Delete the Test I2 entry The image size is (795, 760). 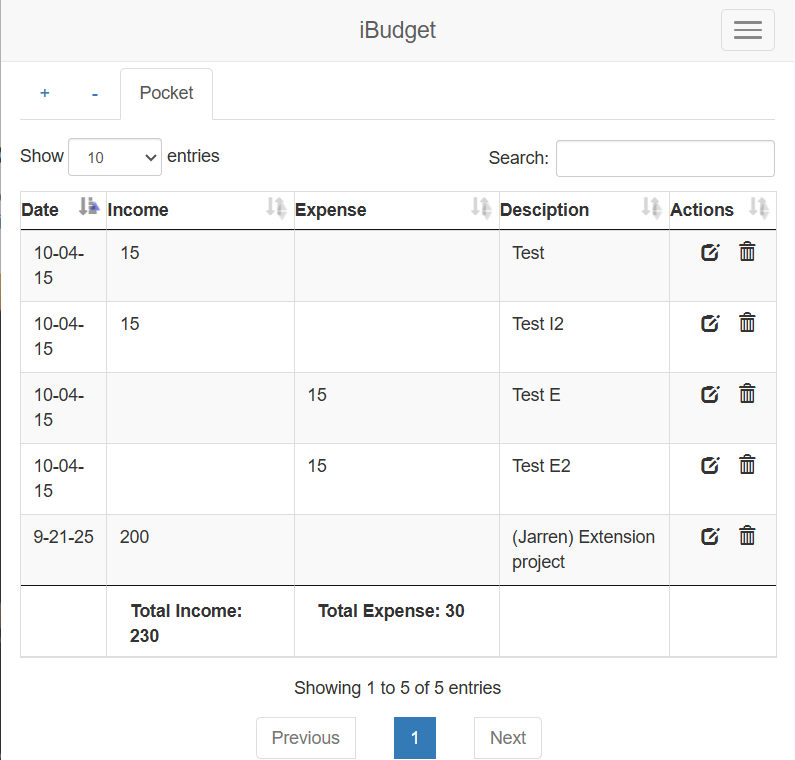[747, 323]
